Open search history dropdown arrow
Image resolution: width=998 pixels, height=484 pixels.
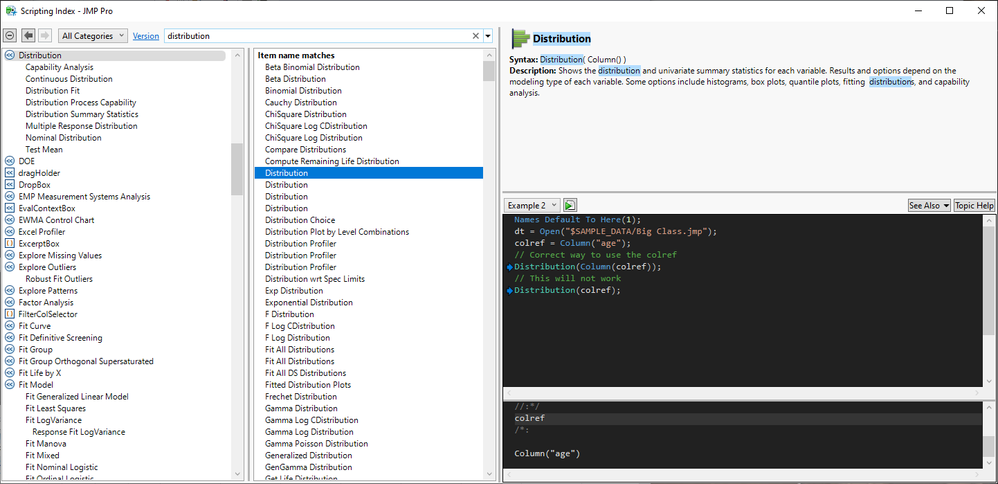click(488, 36)
